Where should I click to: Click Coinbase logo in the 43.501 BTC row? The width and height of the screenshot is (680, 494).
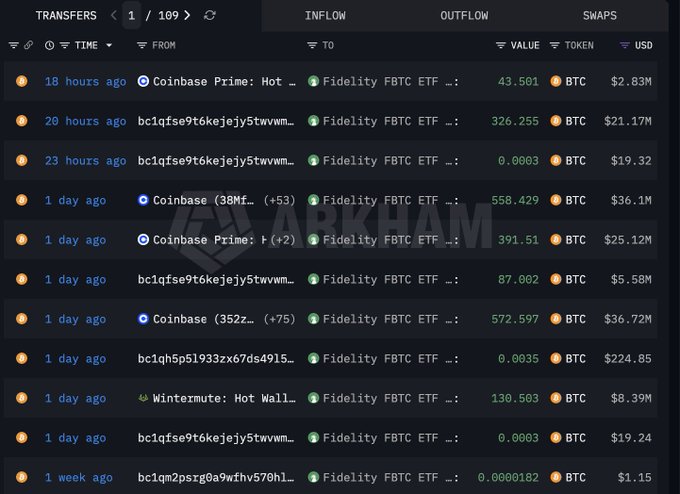(x=143, y=81)
